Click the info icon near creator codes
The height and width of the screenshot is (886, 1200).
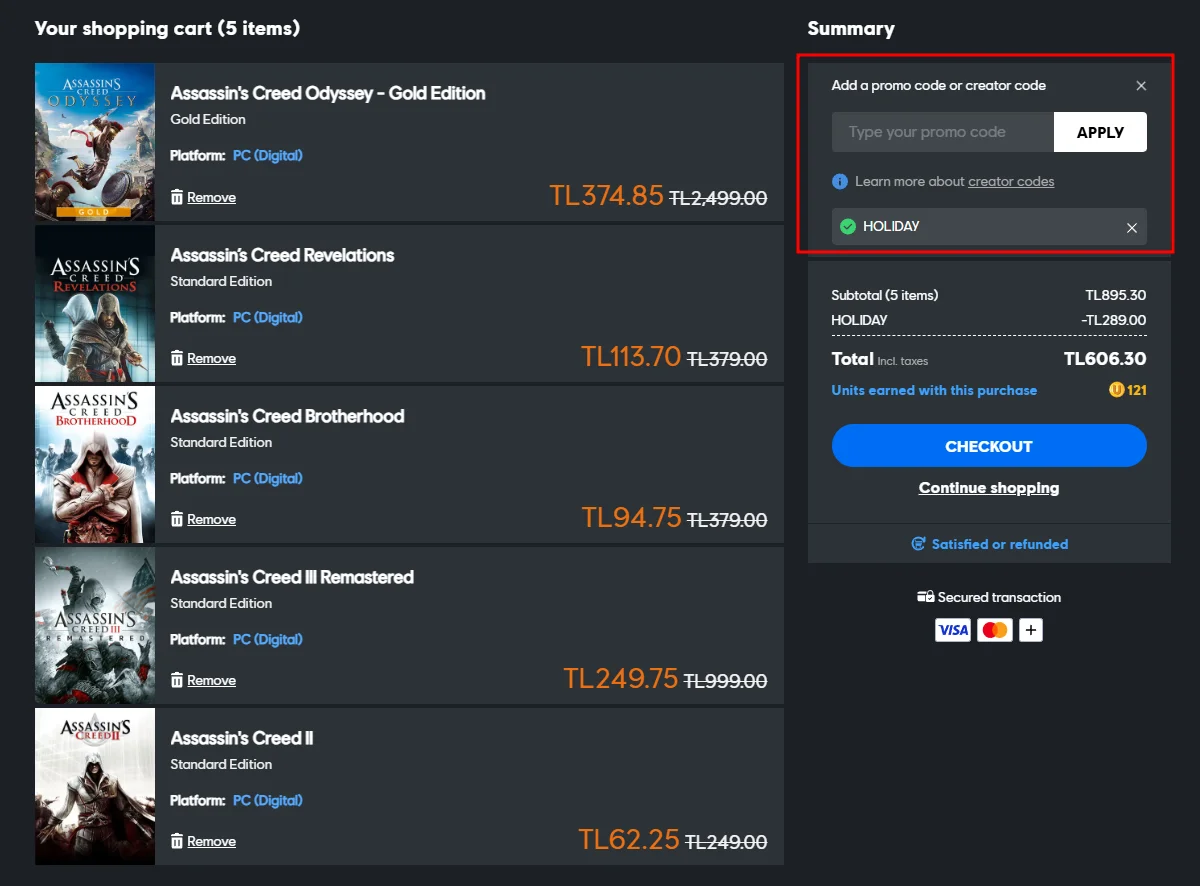point(840,182)
